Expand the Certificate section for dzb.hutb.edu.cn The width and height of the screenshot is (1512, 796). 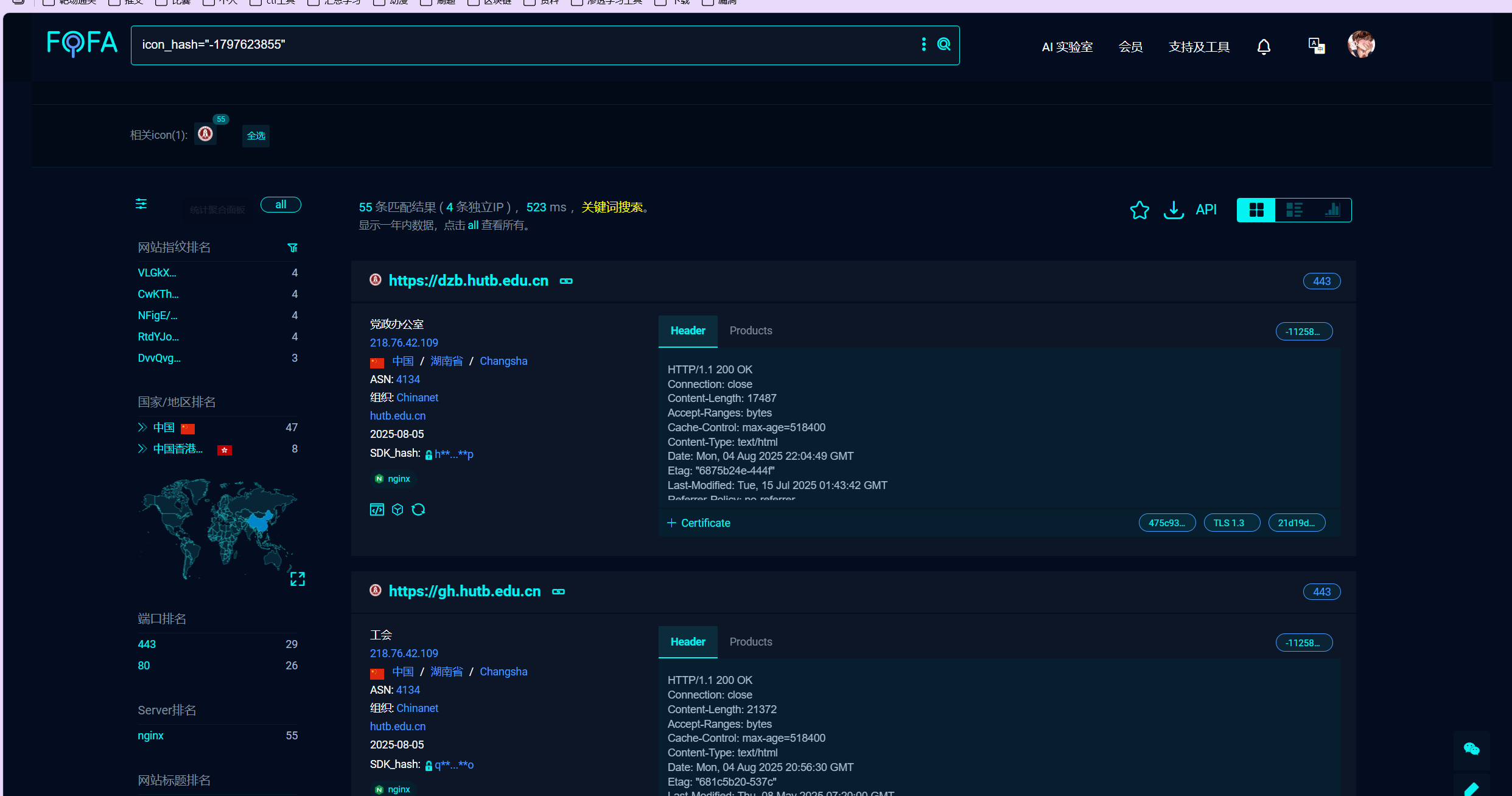[x=699, y=523]
